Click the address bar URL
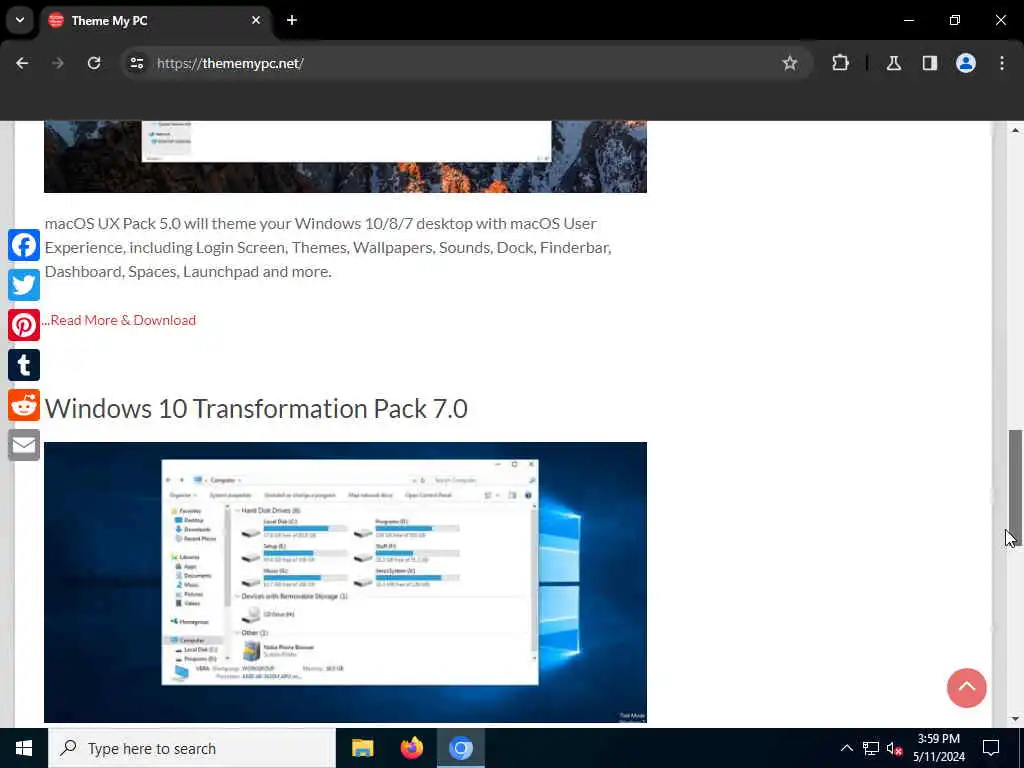Screen dimensions: 1024x768 click(x=230, y=63)
